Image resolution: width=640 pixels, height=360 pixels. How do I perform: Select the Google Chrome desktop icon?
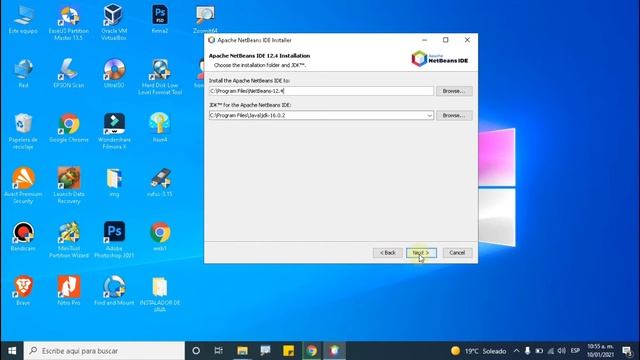point(69,128)
